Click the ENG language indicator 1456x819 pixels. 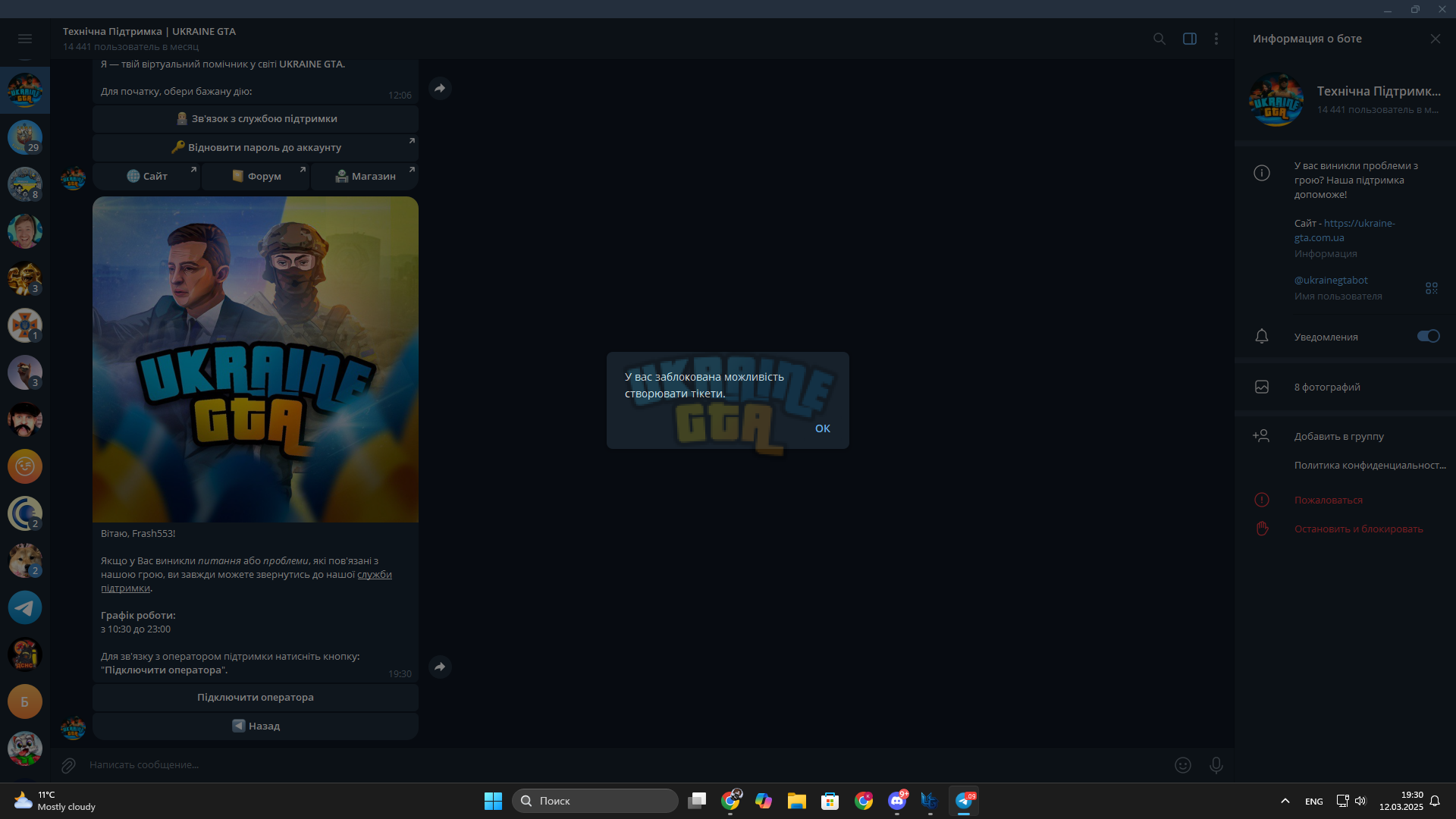point(1314,802)
